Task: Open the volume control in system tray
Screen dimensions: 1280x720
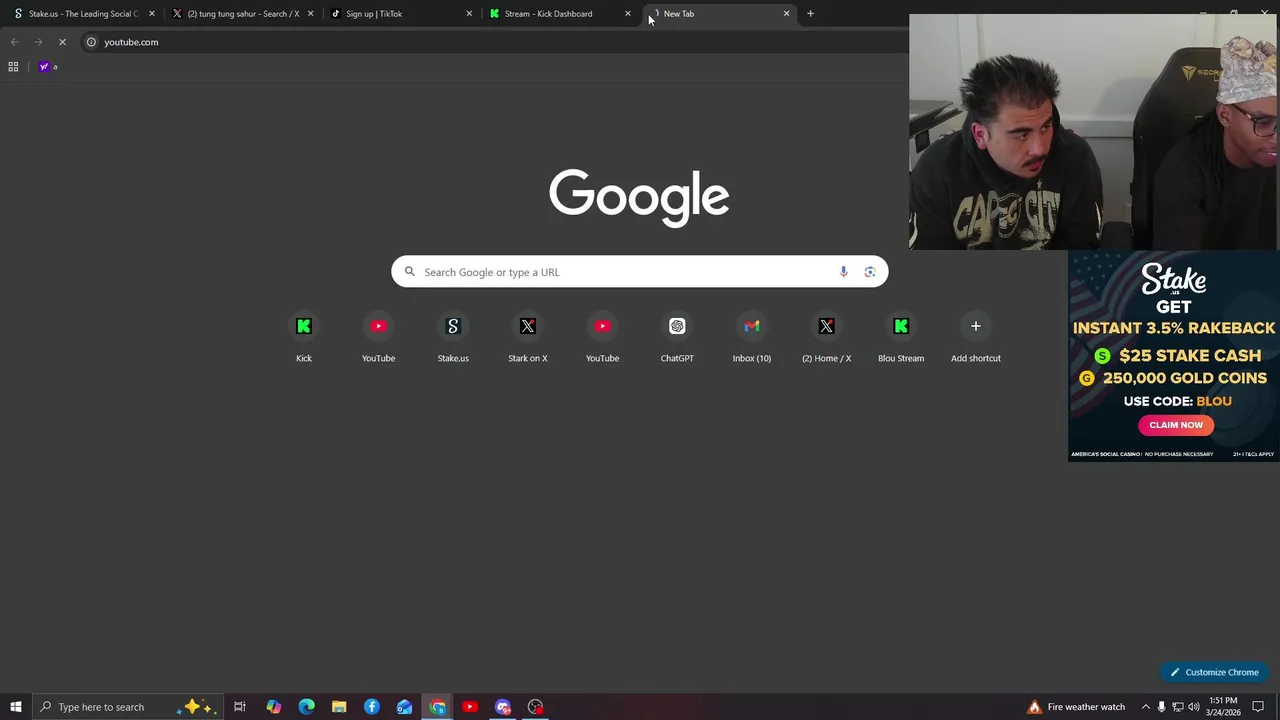Action: [1194, 707]
